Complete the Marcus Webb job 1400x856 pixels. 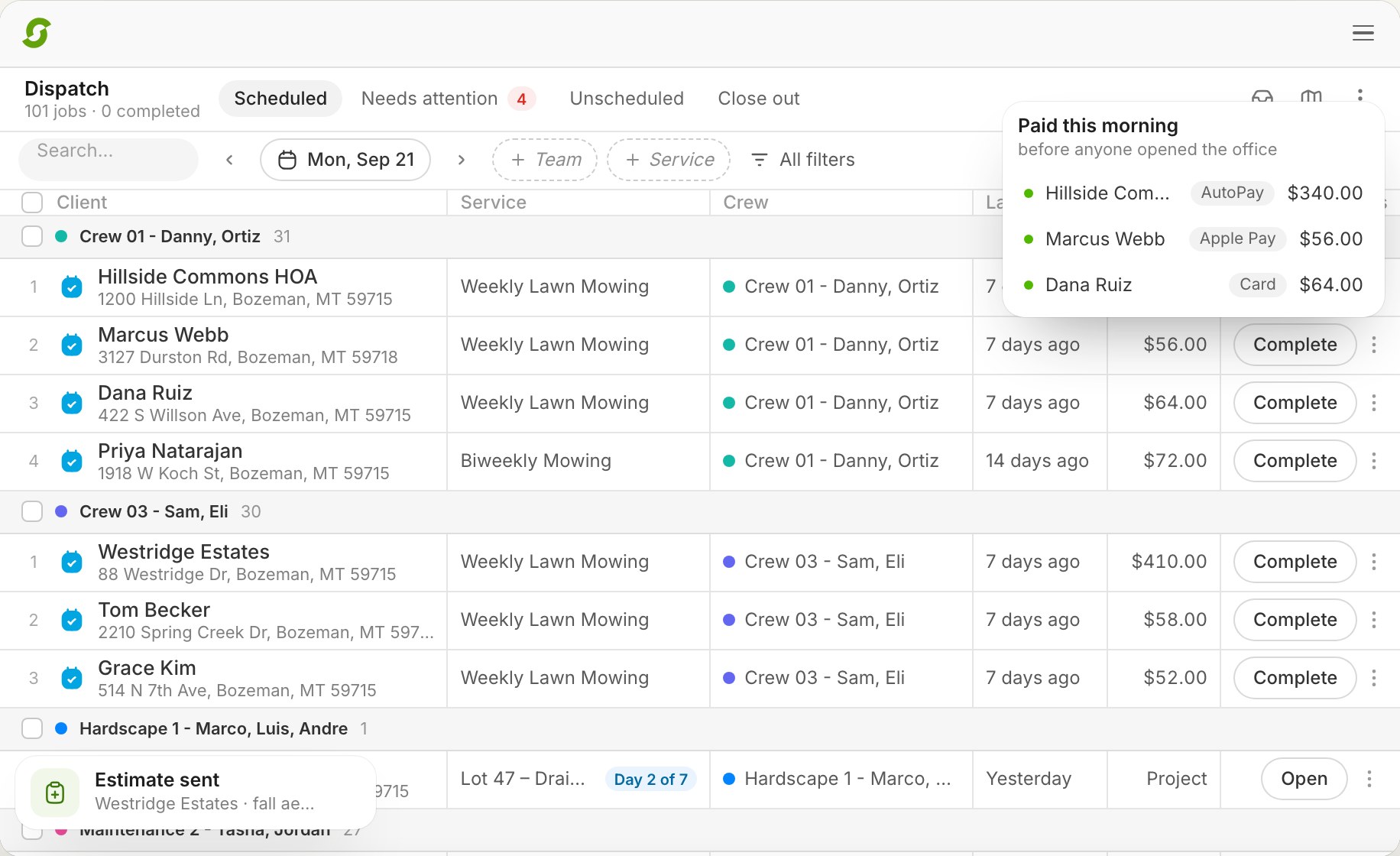[x=1295, y=345]
